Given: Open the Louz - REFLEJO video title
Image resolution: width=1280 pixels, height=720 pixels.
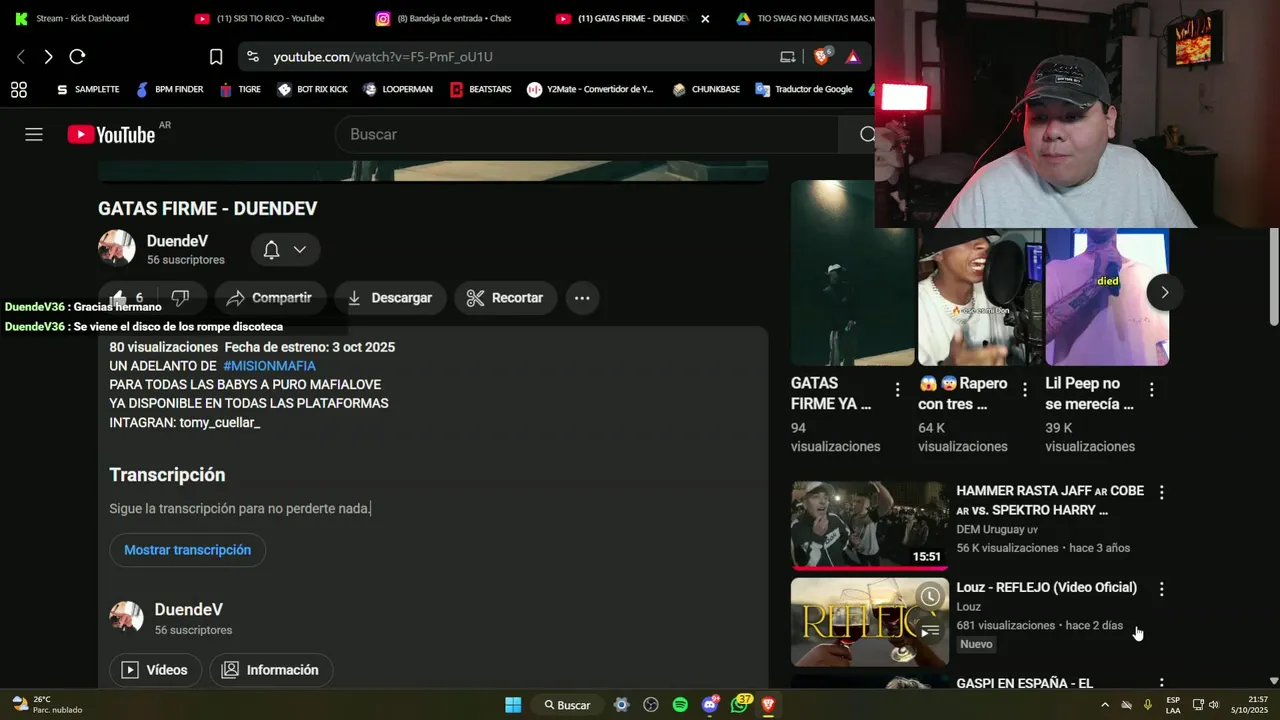Looking at the screenshot, I should point(1046,587).
